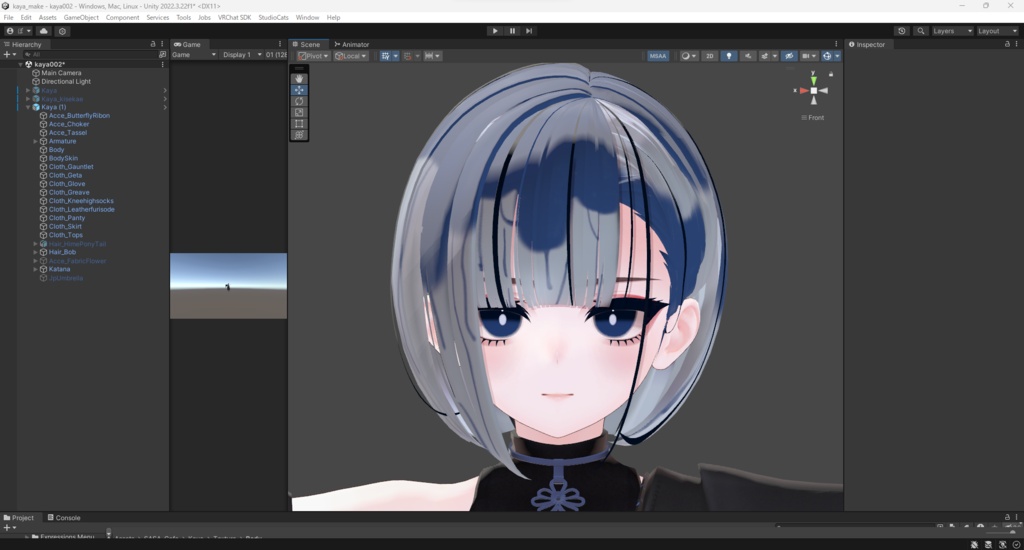
Task: Click the green Y axis of the orientation gizmo
Action: click(x=814, y=79)
